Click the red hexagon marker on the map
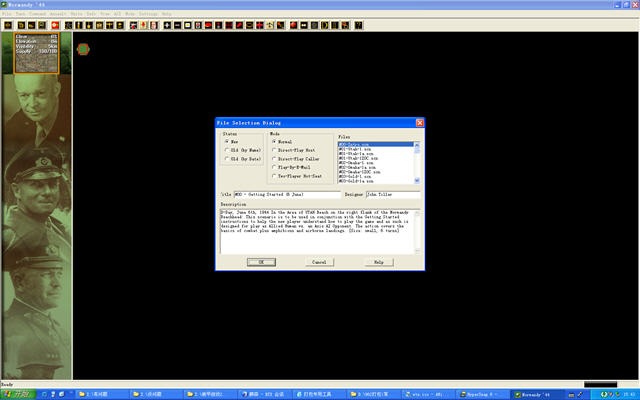 coord(82,48)
